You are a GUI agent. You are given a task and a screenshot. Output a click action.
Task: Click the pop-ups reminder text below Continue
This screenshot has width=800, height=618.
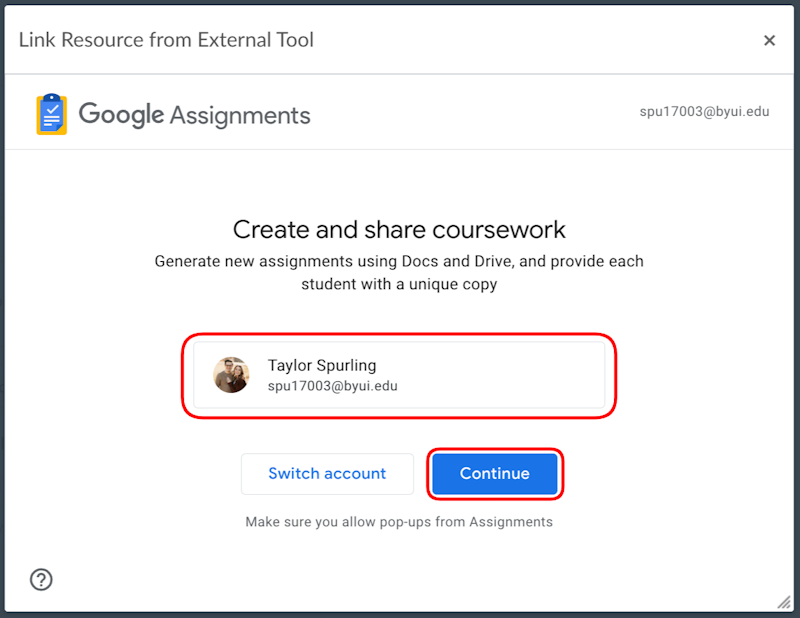pyautogui.click(x=399, y=521)
